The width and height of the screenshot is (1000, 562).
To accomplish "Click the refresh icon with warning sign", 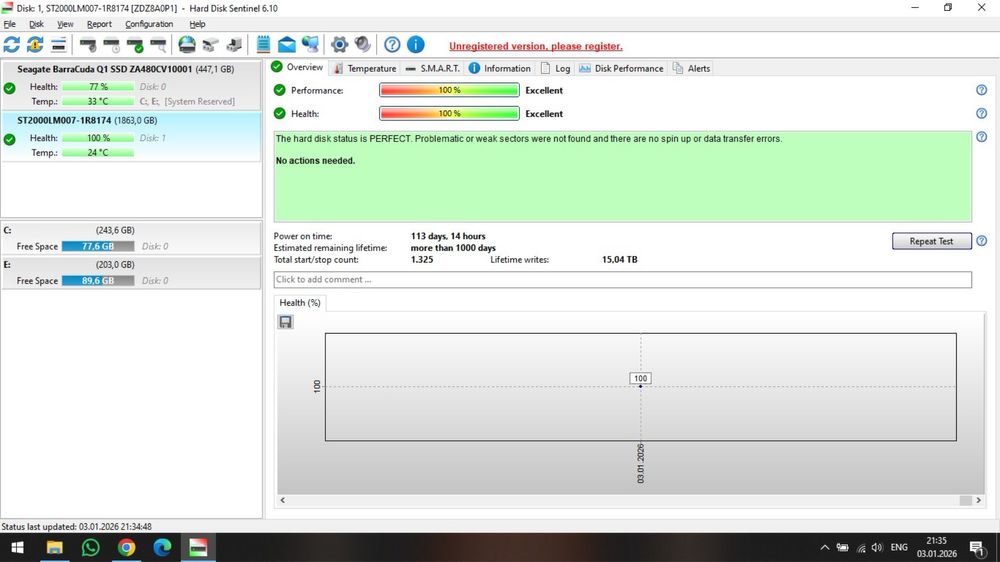I will click(35, 45).
